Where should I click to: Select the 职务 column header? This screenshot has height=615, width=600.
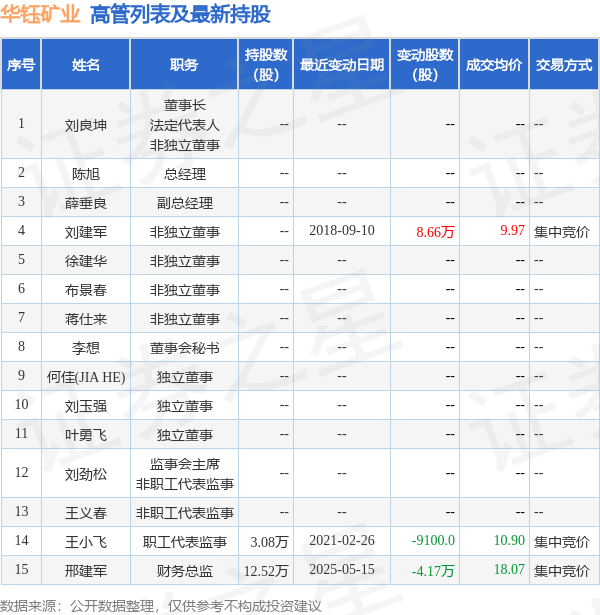(184, 64)
